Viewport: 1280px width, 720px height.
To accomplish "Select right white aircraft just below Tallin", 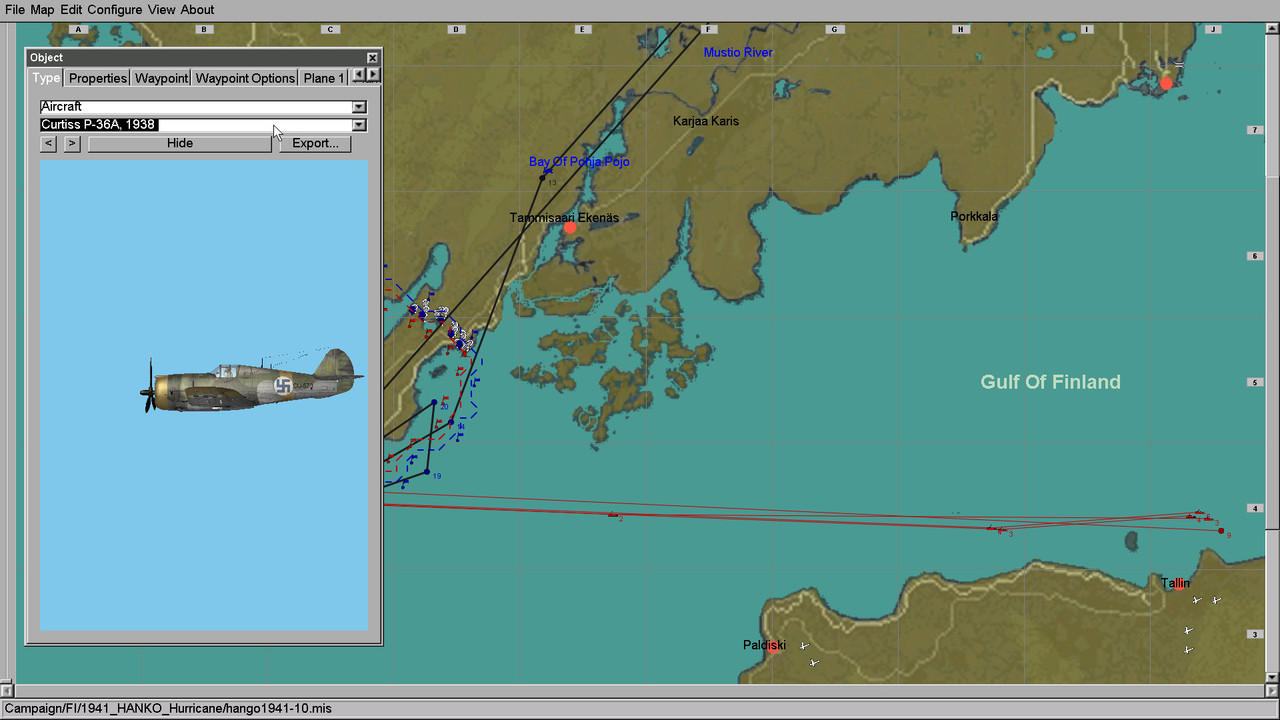I will click(1216, 600).
